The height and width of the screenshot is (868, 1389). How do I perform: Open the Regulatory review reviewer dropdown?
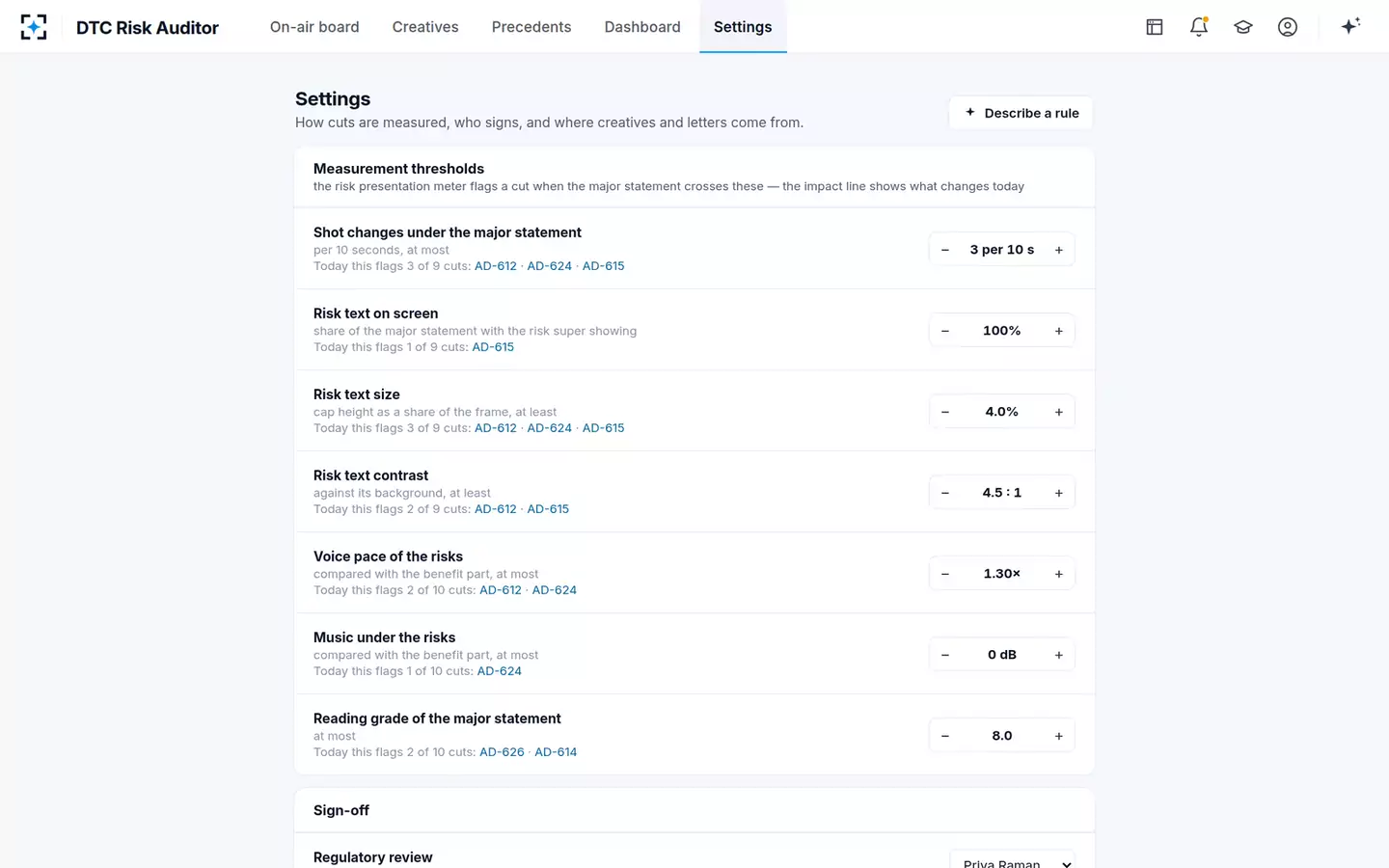[1013, 859]
